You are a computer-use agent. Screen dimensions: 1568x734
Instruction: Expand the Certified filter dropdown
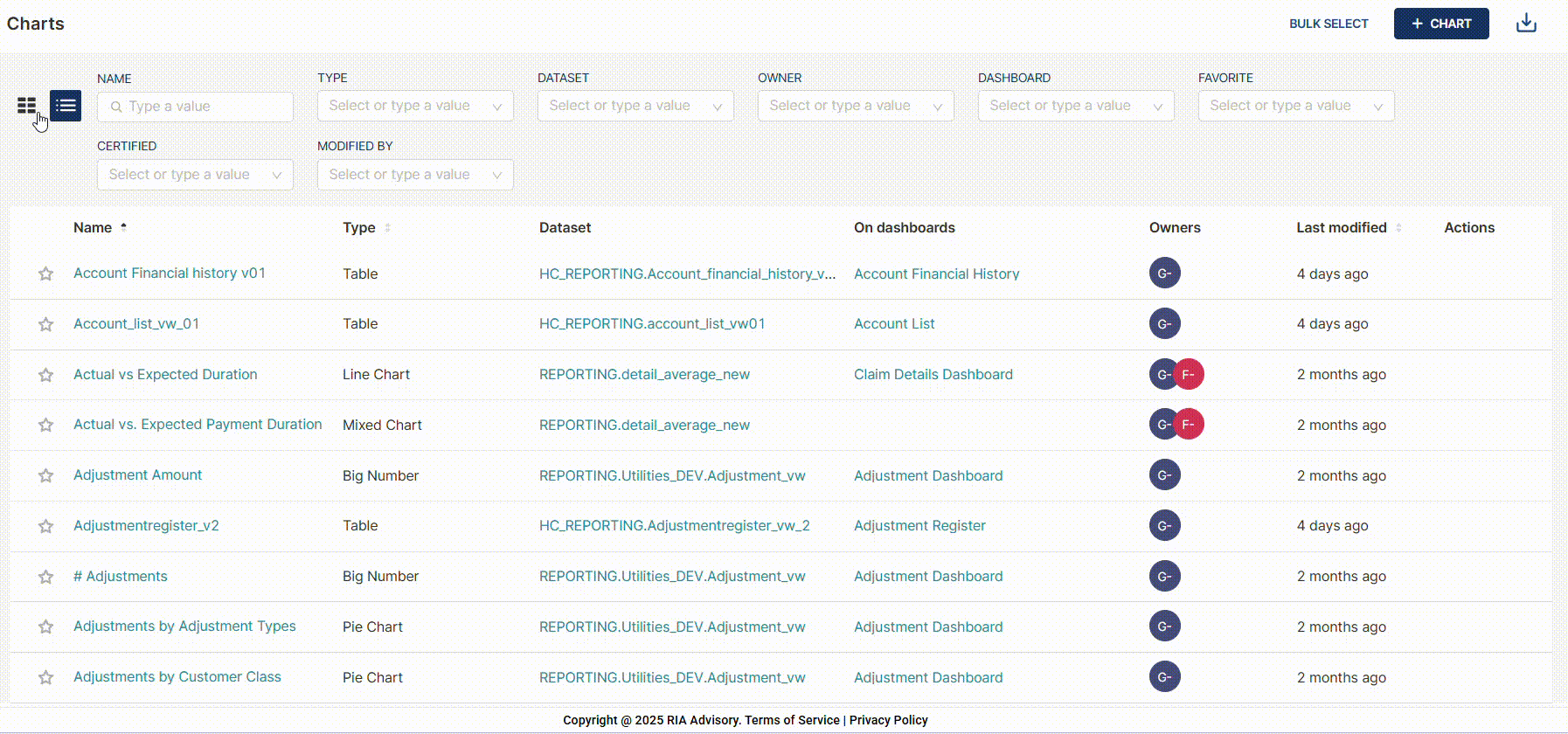(x=195, y=175)
